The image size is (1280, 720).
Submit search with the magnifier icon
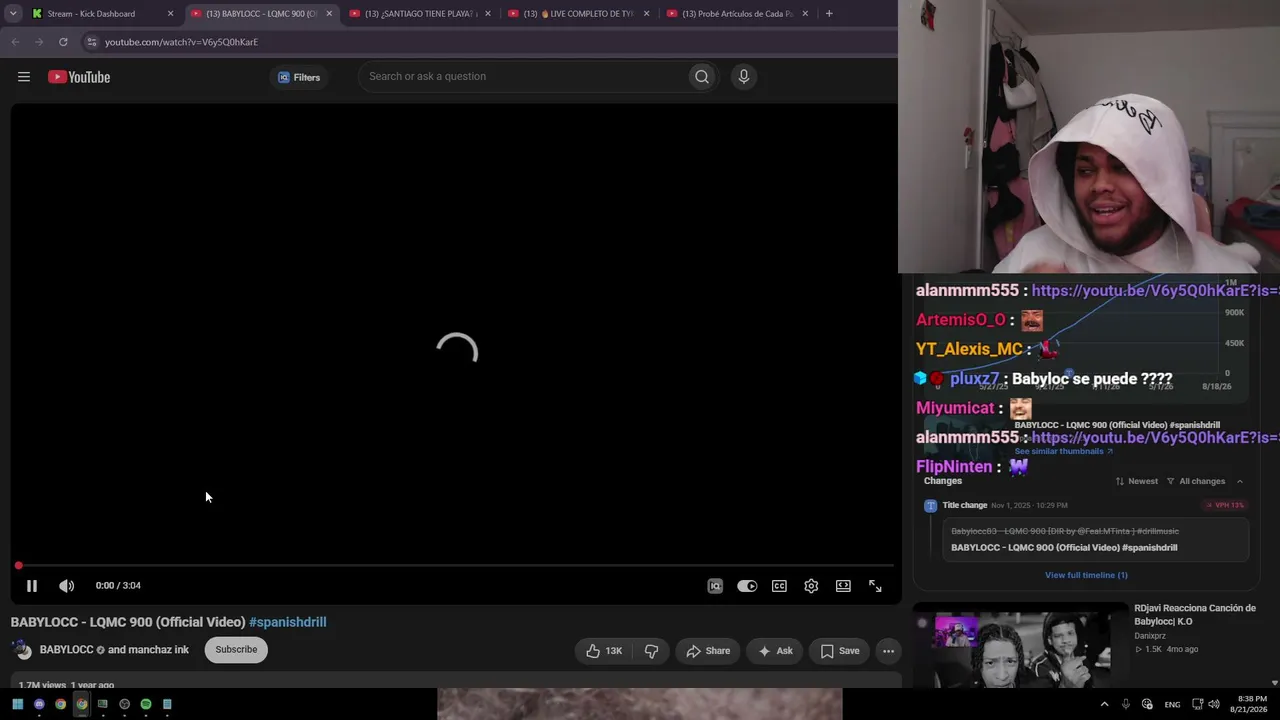[x=702, y=76]
